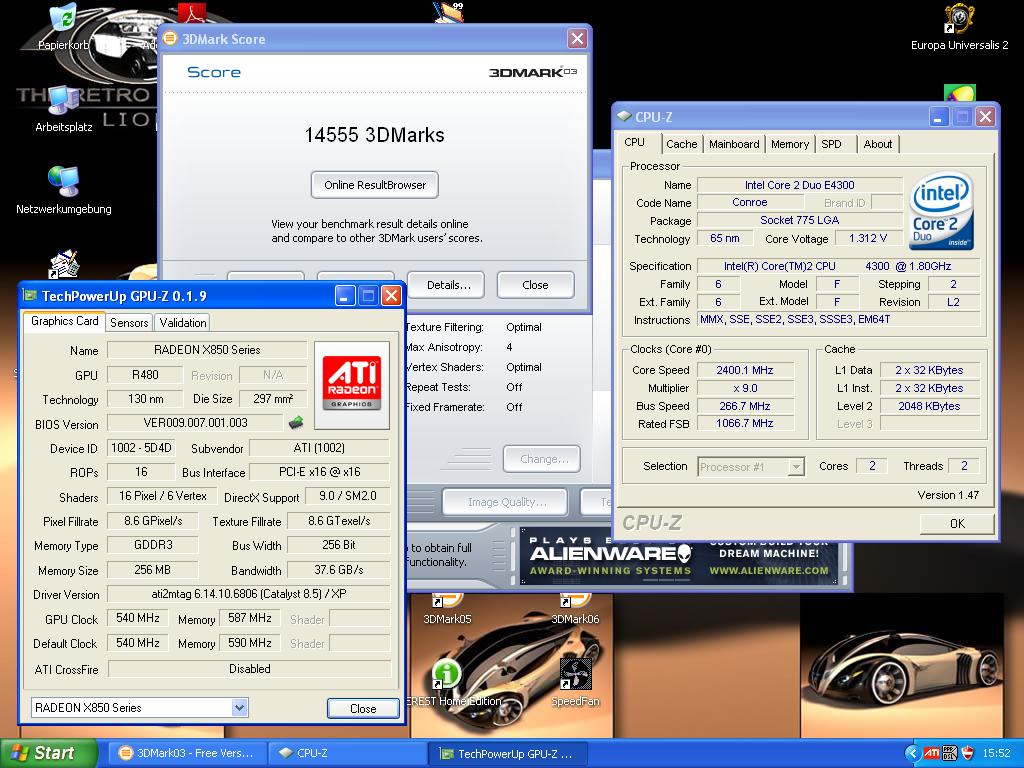Click the Core Speed value 2400.1 MHz
The height and width of the screenshot is (768, 1024).
[744, 370]
